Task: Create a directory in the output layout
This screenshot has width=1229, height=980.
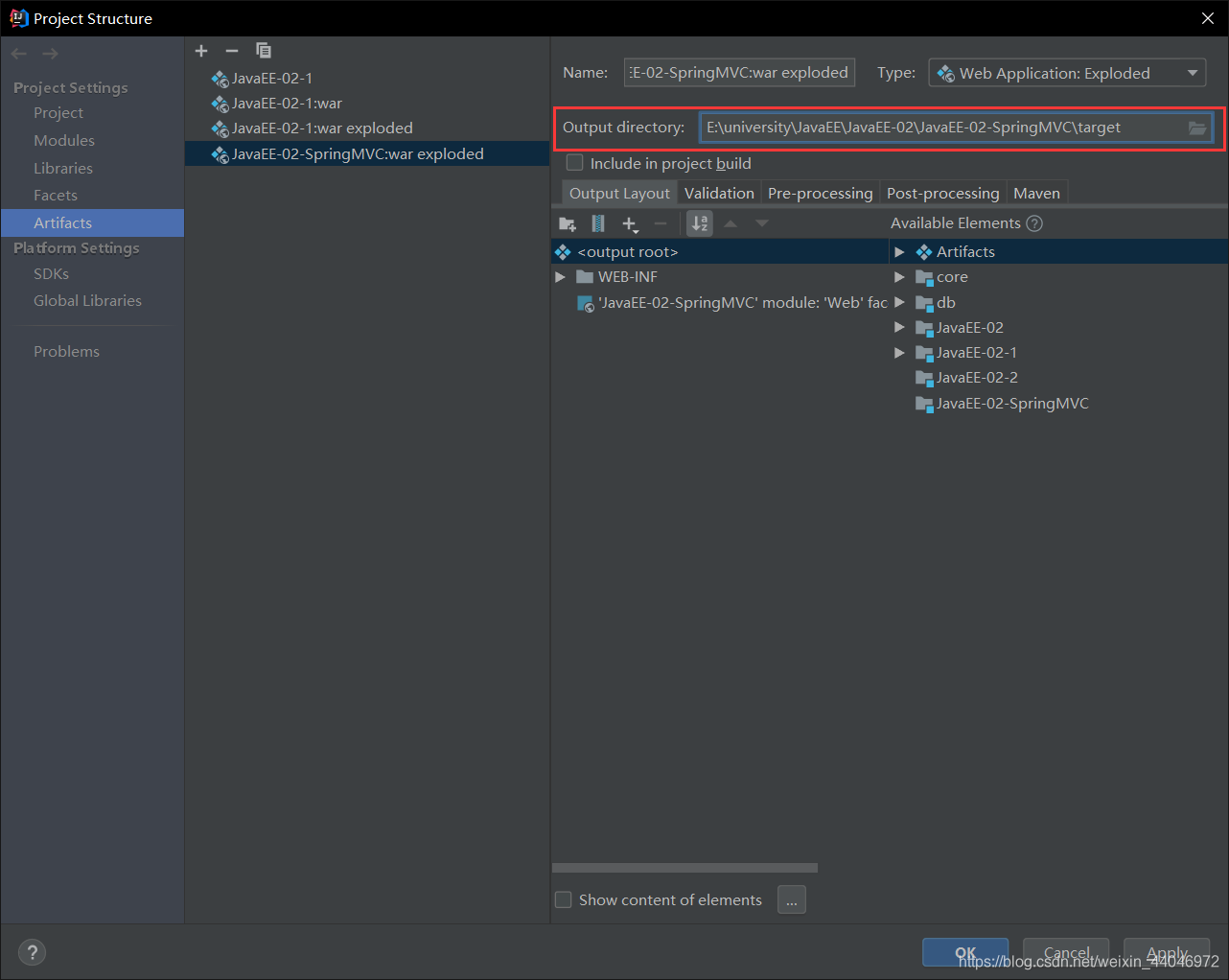Action: click(568, 223)
